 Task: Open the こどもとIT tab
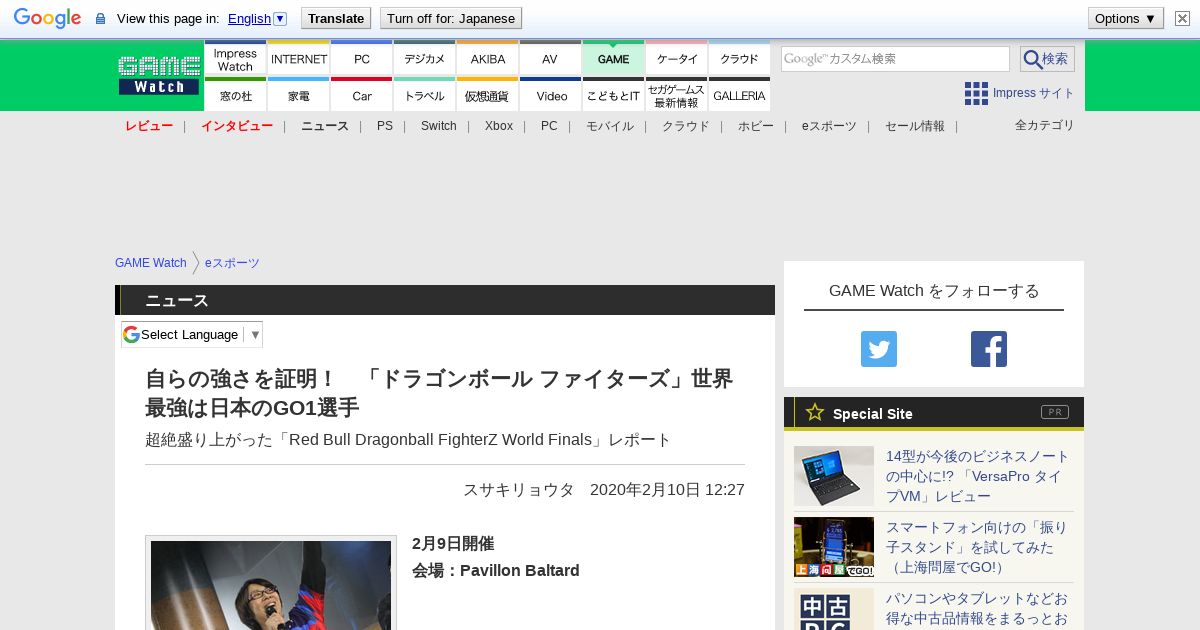coord(613,95)
